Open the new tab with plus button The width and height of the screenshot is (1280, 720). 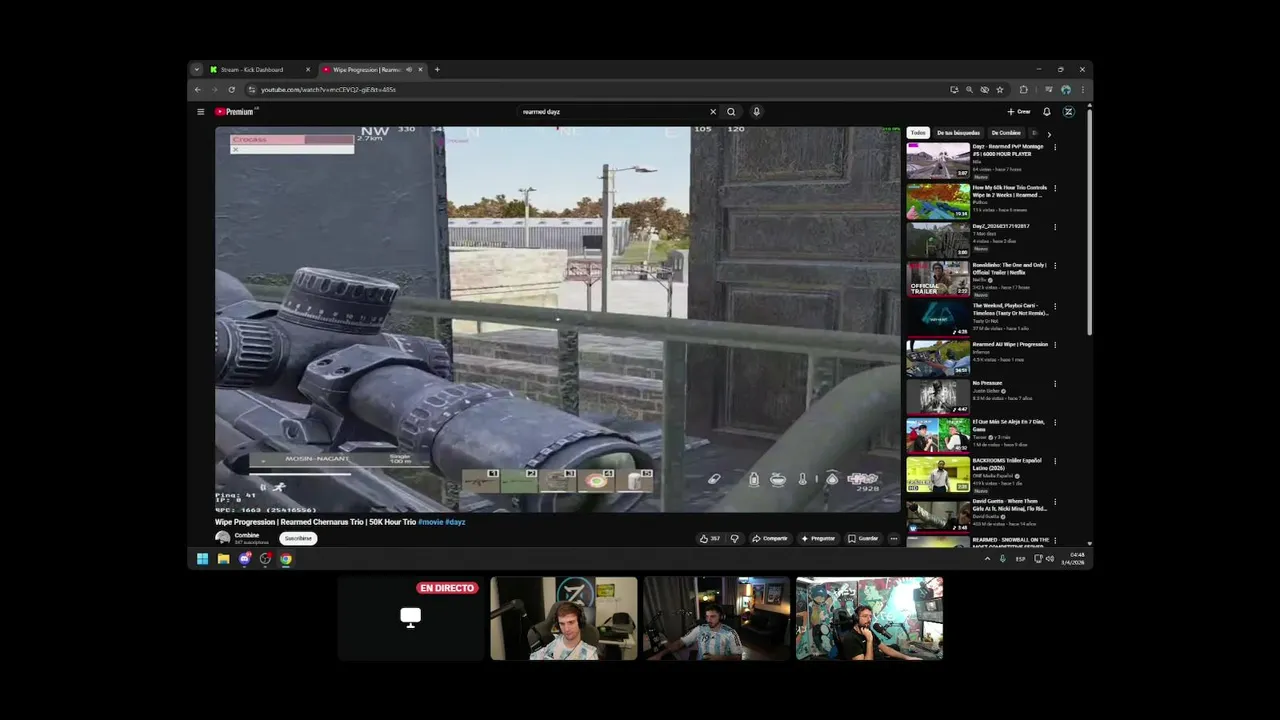click(x=437, y=70)
